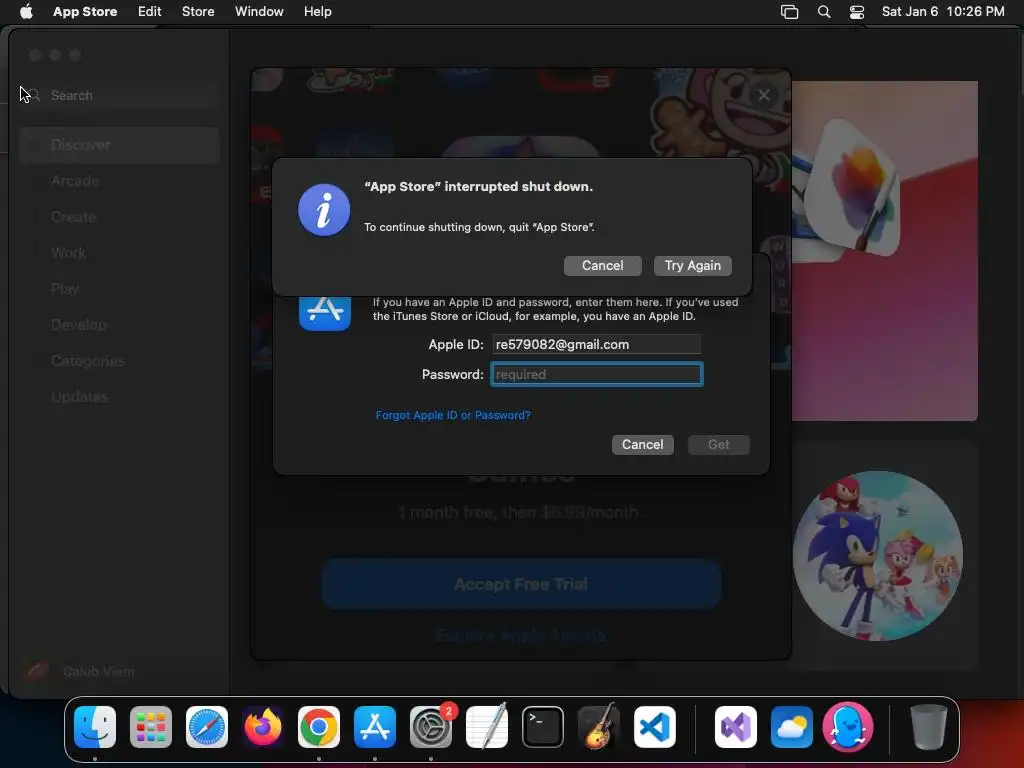
Task: Close the Arcade promo sheet with X
Action: coord(763,95)
